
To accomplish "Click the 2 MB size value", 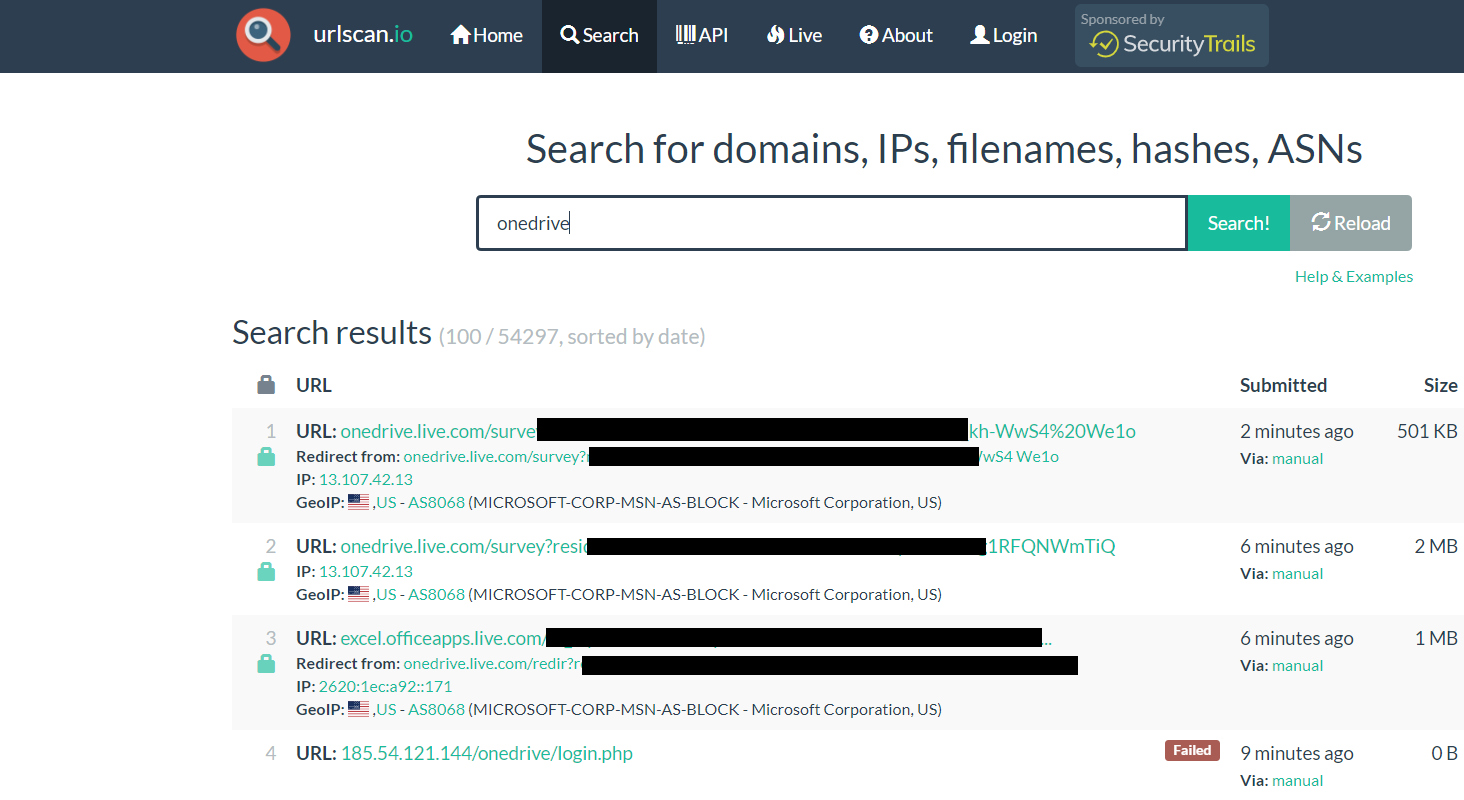I will [x=1436, y=546].
